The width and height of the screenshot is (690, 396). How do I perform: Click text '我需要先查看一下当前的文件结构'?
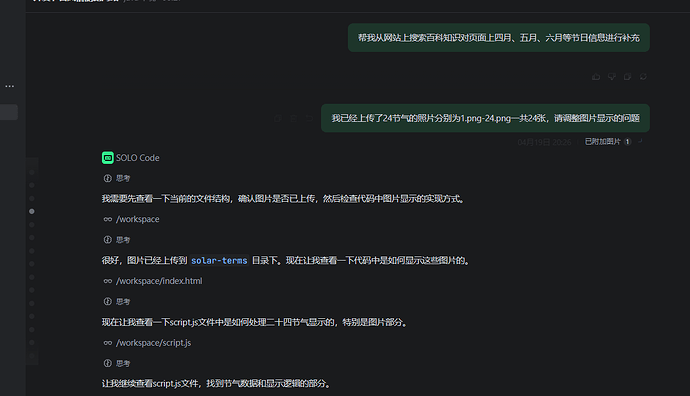tap(166, 199)
